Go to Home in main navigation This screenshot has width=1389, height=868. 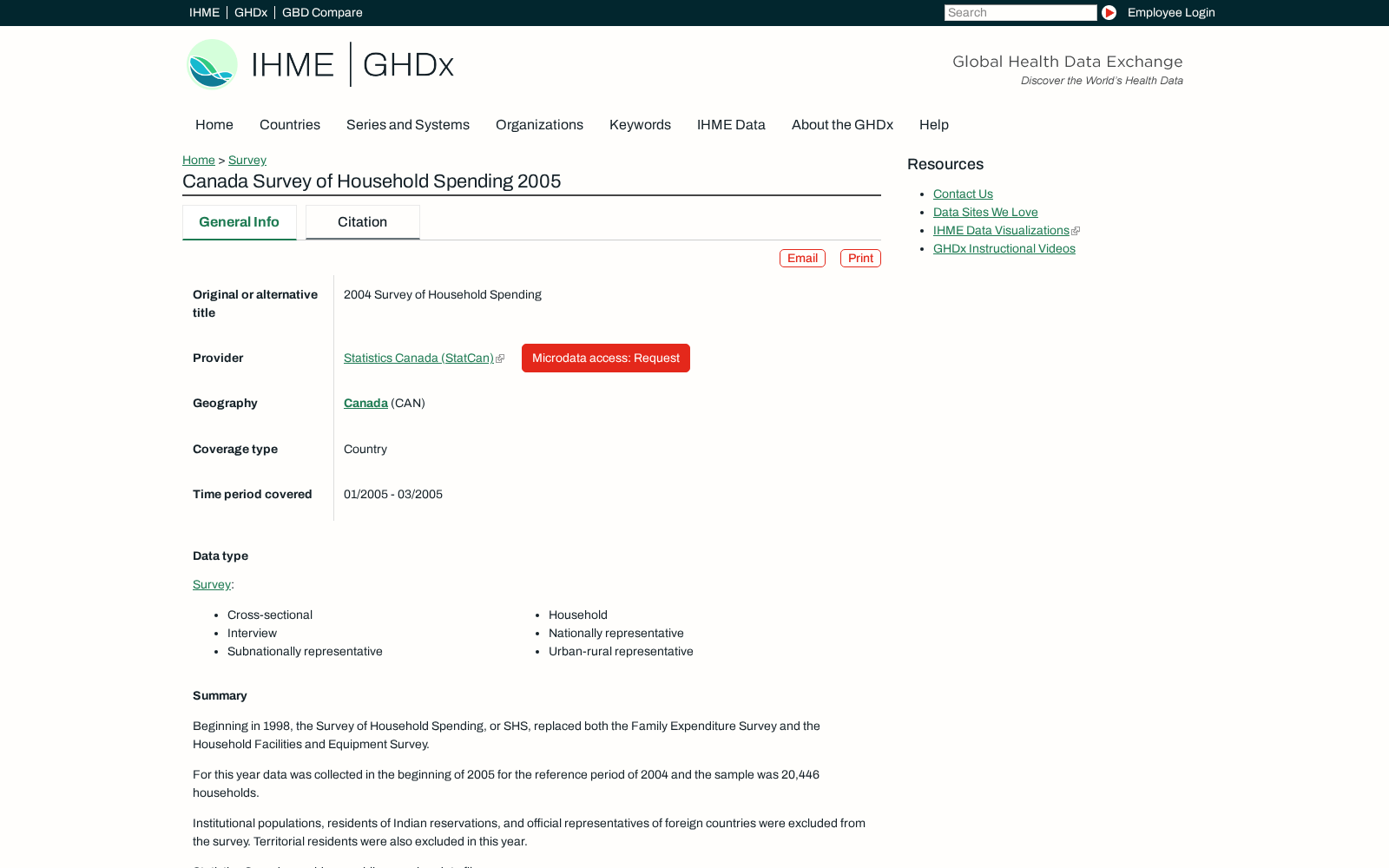point(214,125)
